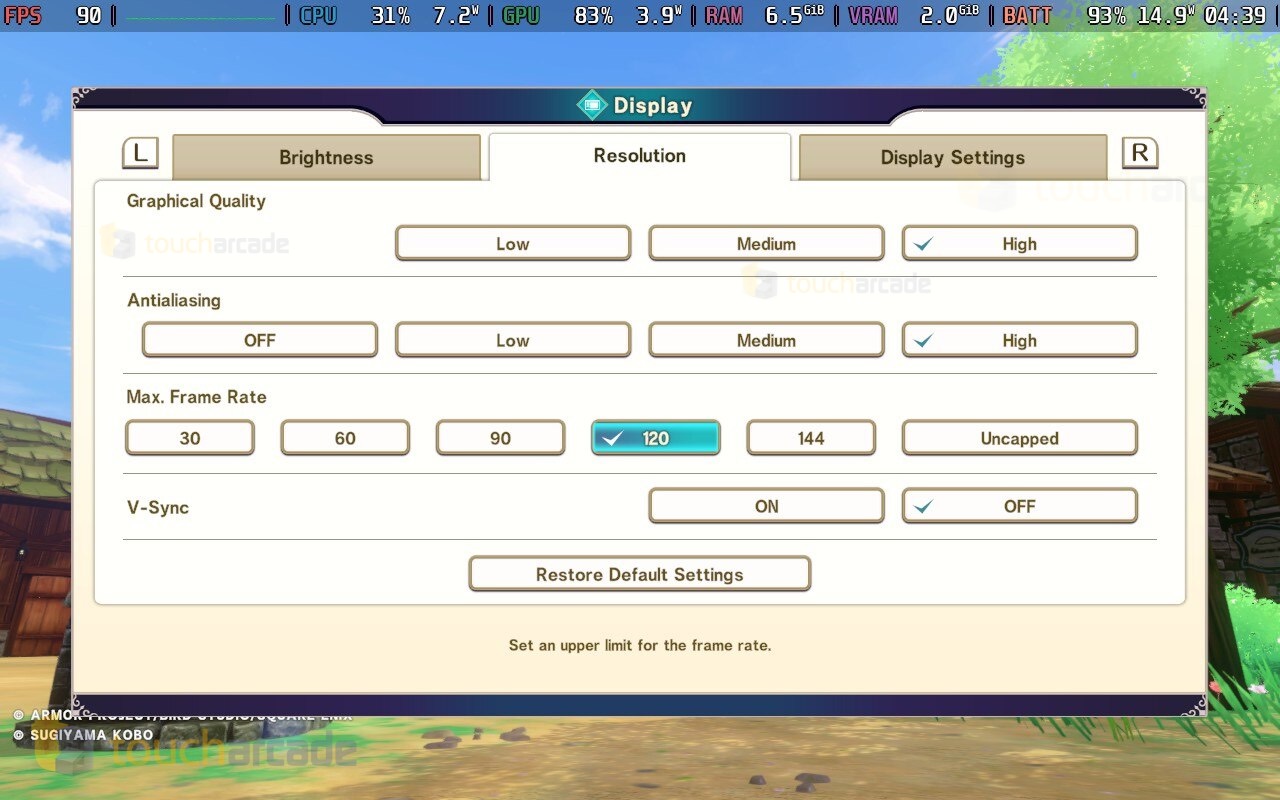Click the Antialiasing label
Image resolution: width=1280 pixels, height=800 pixels.
(174, 300)
